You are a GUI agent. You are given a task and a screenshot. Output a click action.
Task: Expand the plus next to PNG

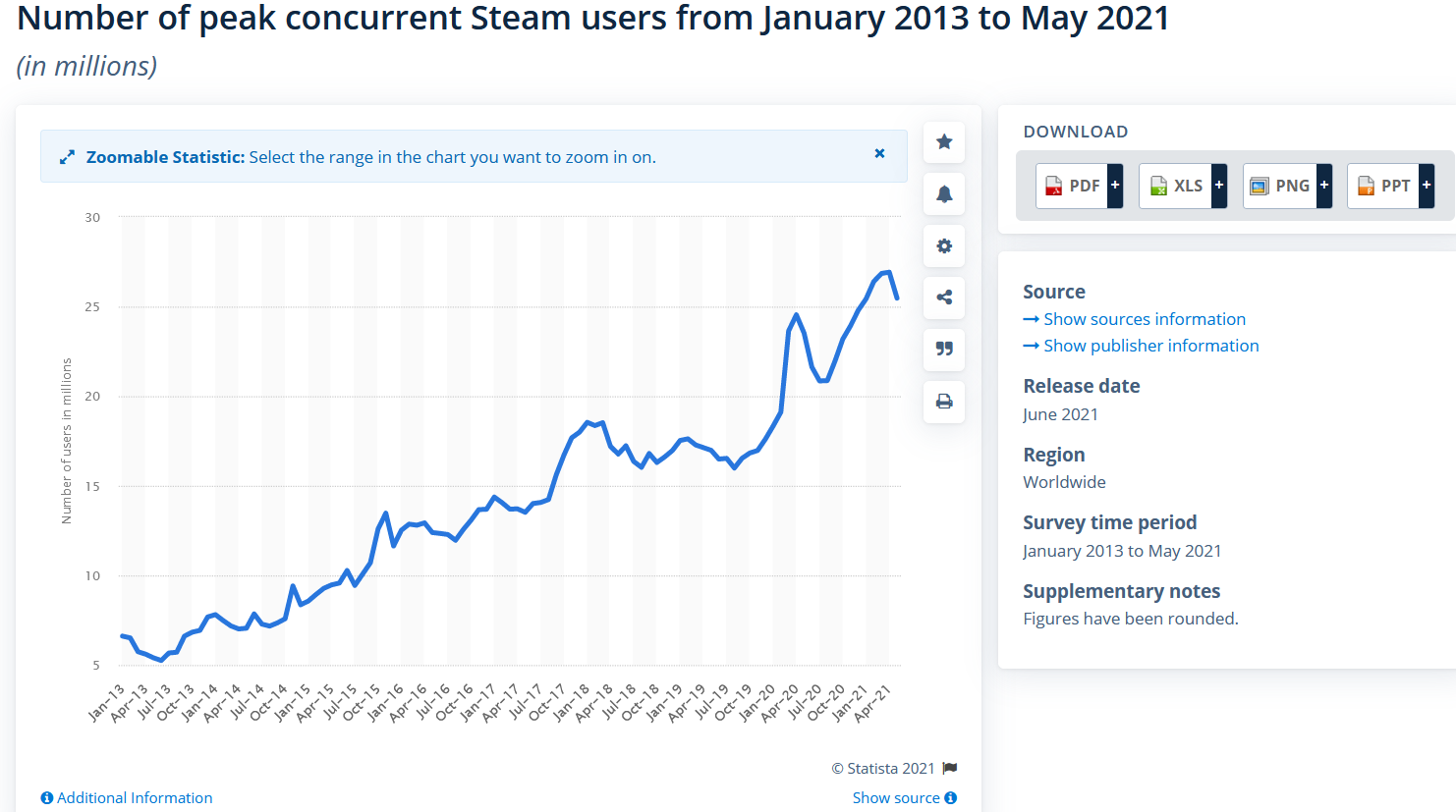(x=1324, y=186)
